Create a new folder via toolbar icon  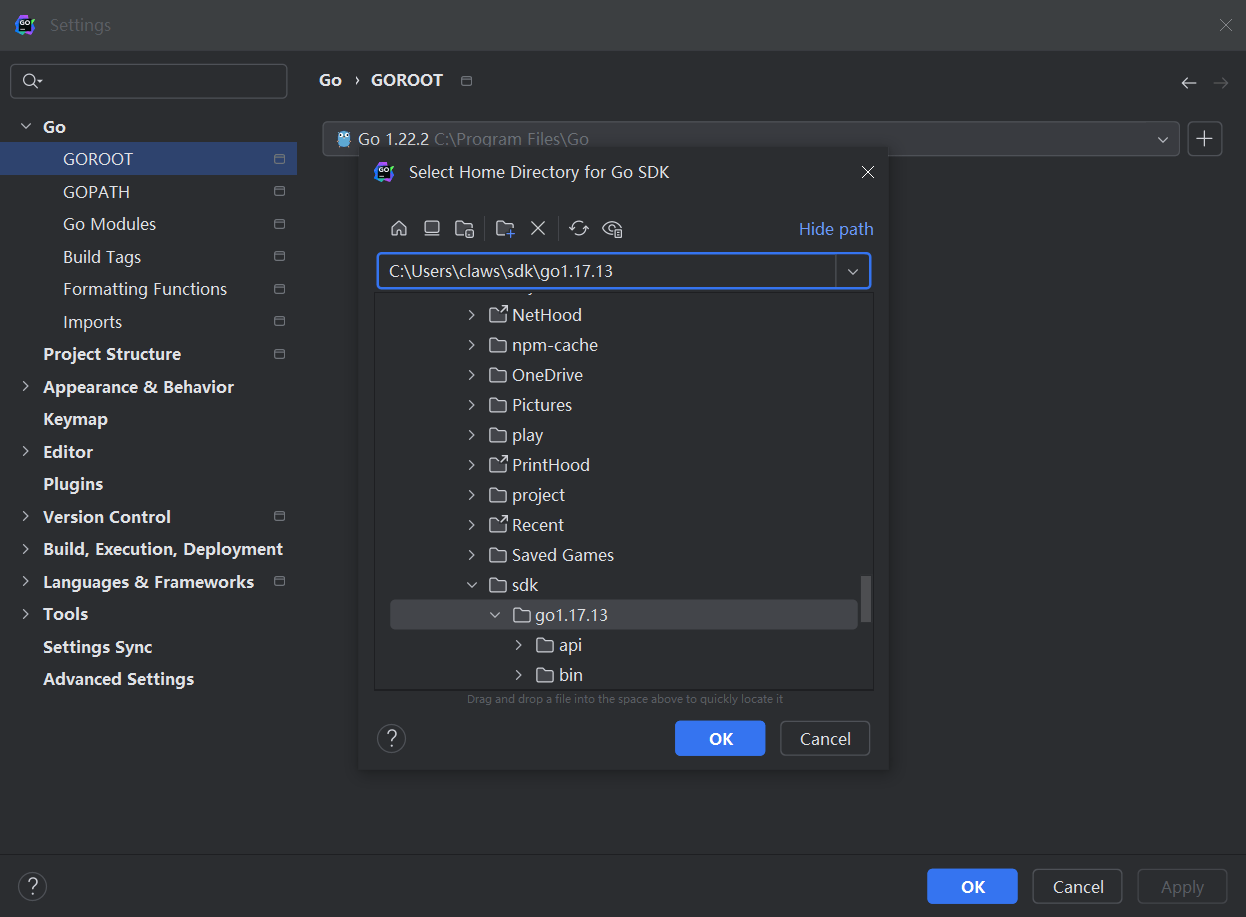coord(505,228)
